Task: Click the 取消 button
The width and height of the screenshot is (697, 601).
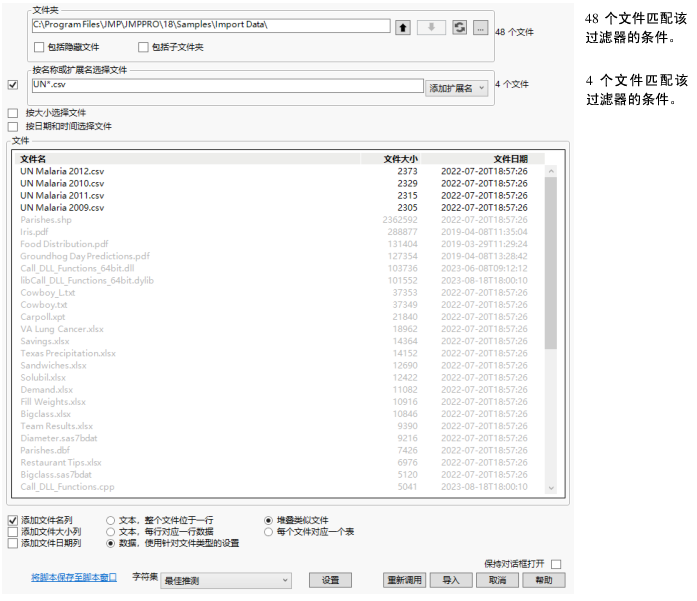Action: tap(497, 580)
